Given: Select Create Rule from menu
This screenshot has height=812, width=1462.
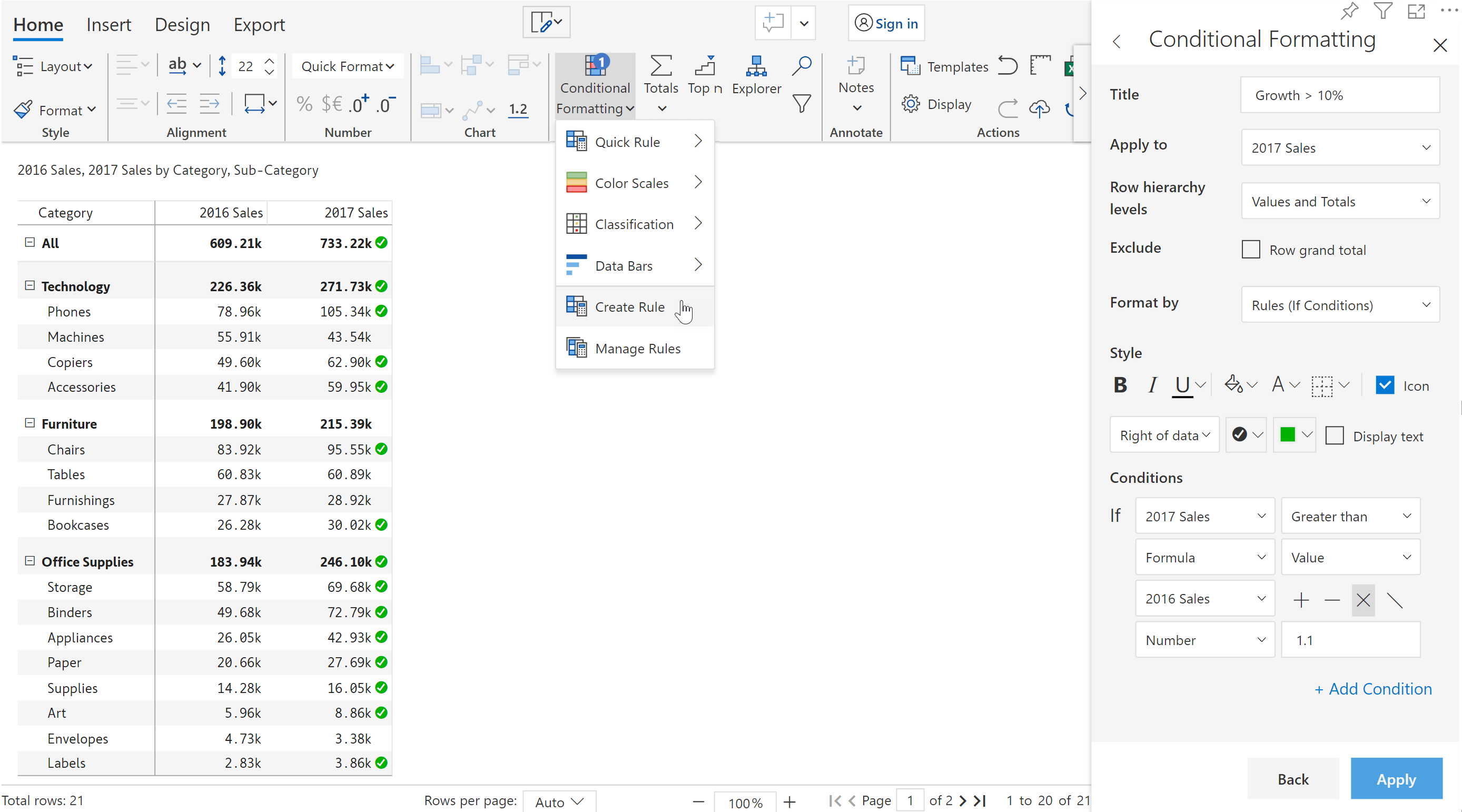Looking at the screenshot, I should pos(629,307).
